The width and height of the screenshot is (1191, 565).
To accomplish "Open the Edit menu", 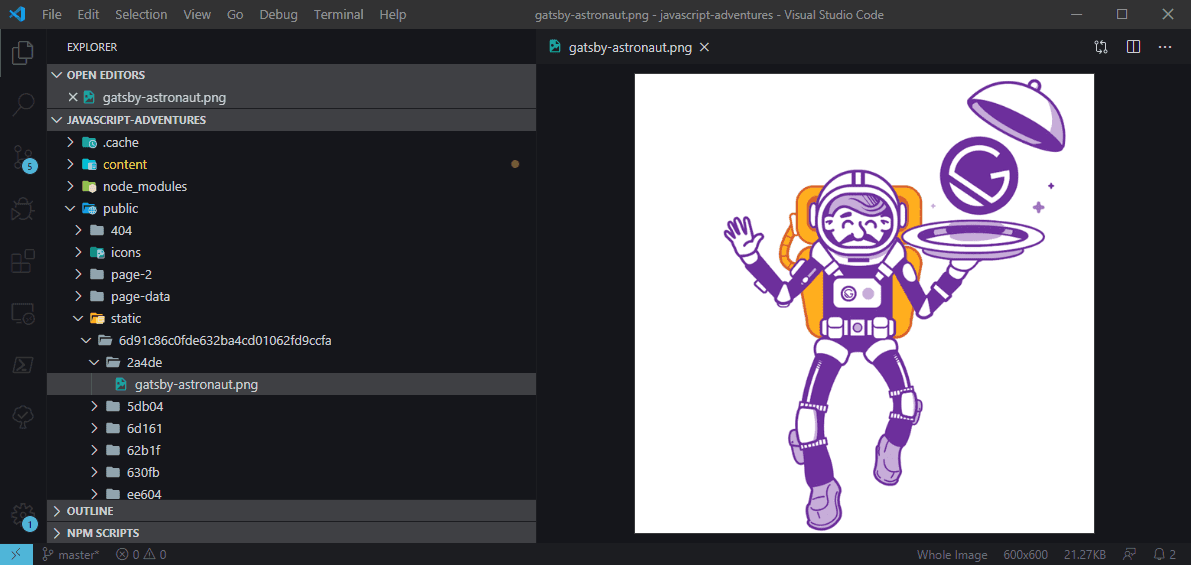I will [x=88, y=14].
